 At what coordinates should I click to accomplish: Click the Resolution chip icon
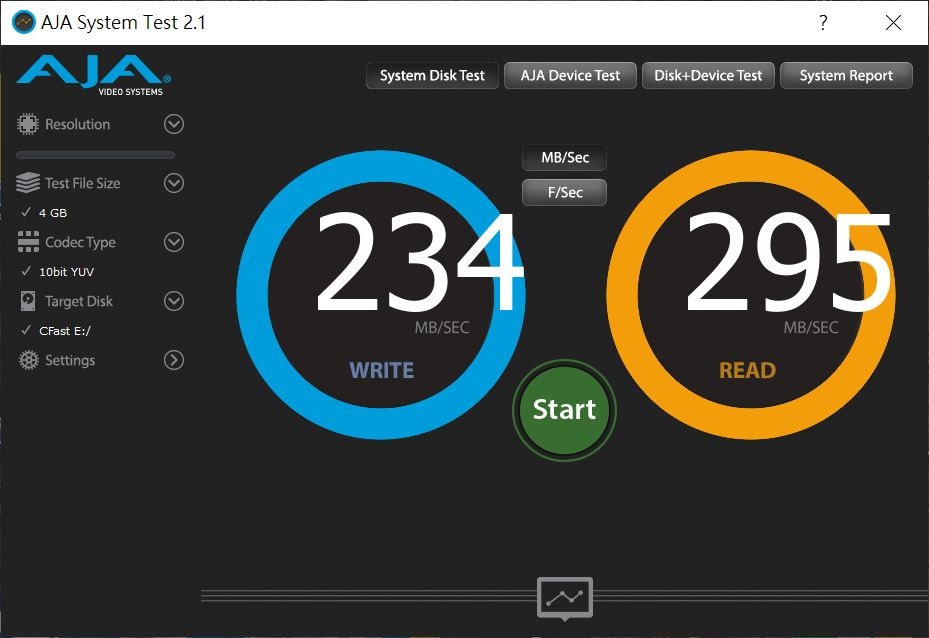coord(27,124)
